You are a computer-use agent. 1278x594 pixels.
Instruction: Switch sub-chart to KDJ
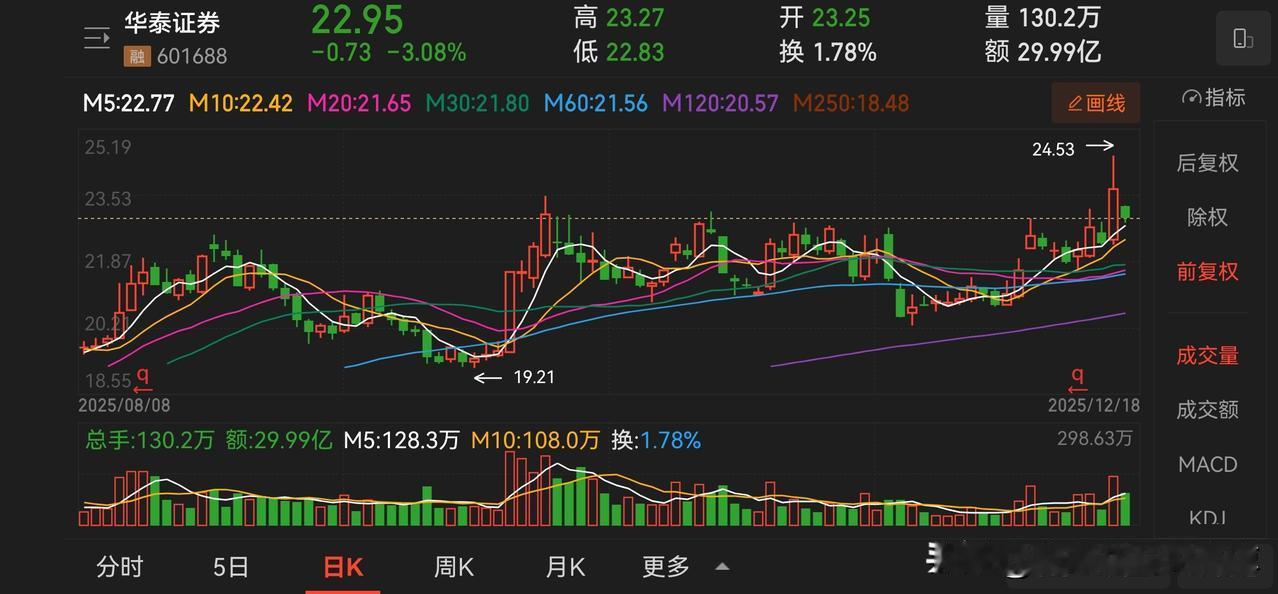coord(1207,517)
